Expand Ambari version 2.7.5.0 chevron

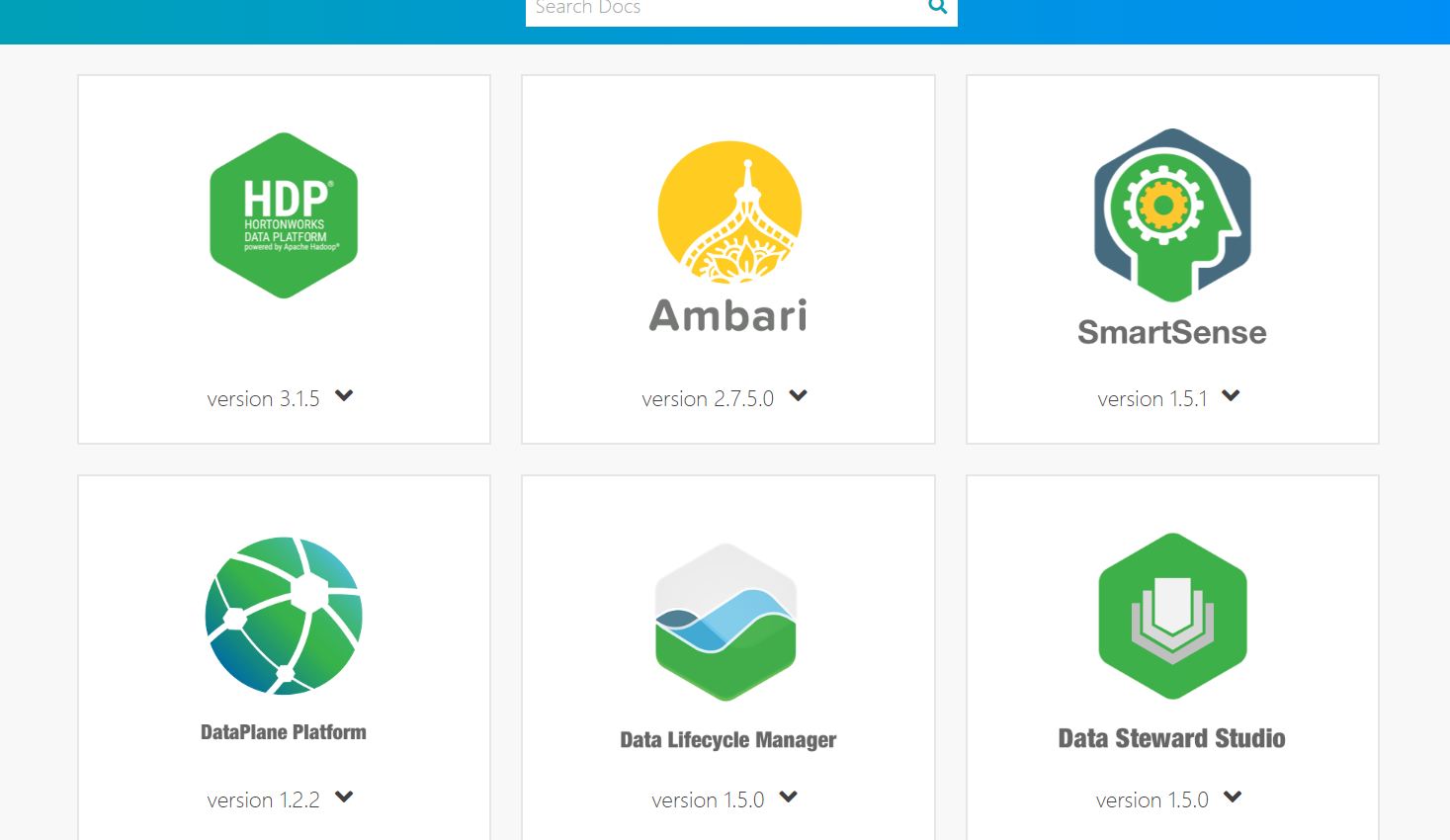pos(799,396)
